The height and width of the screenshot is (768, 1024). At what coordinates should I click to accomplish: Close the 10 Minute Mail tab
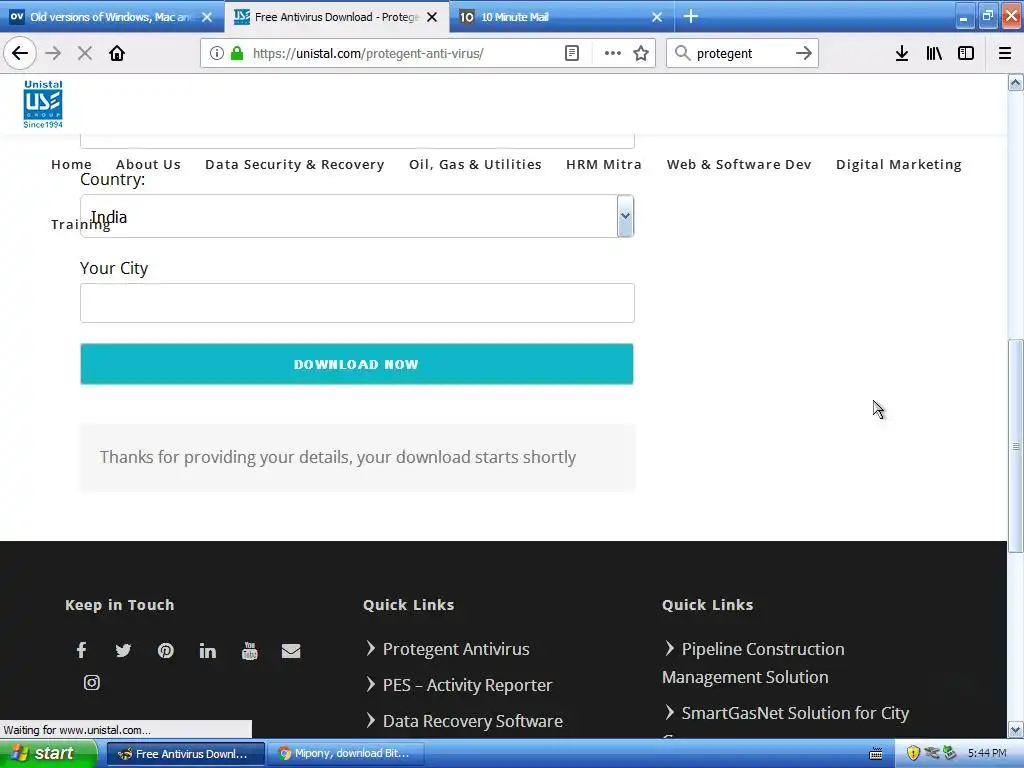pos(657,17)
